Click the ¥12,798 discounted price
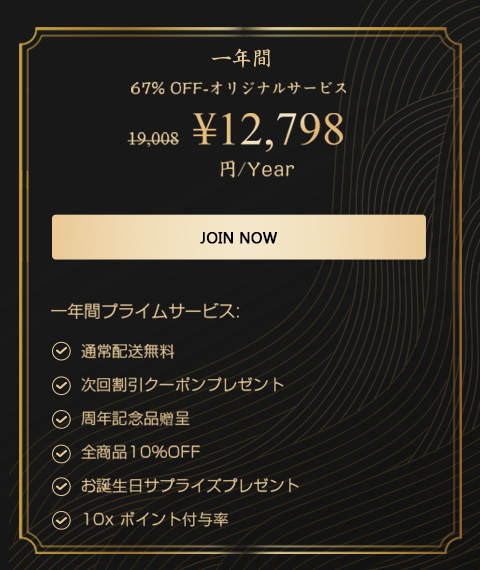 [x=268, y=129]
